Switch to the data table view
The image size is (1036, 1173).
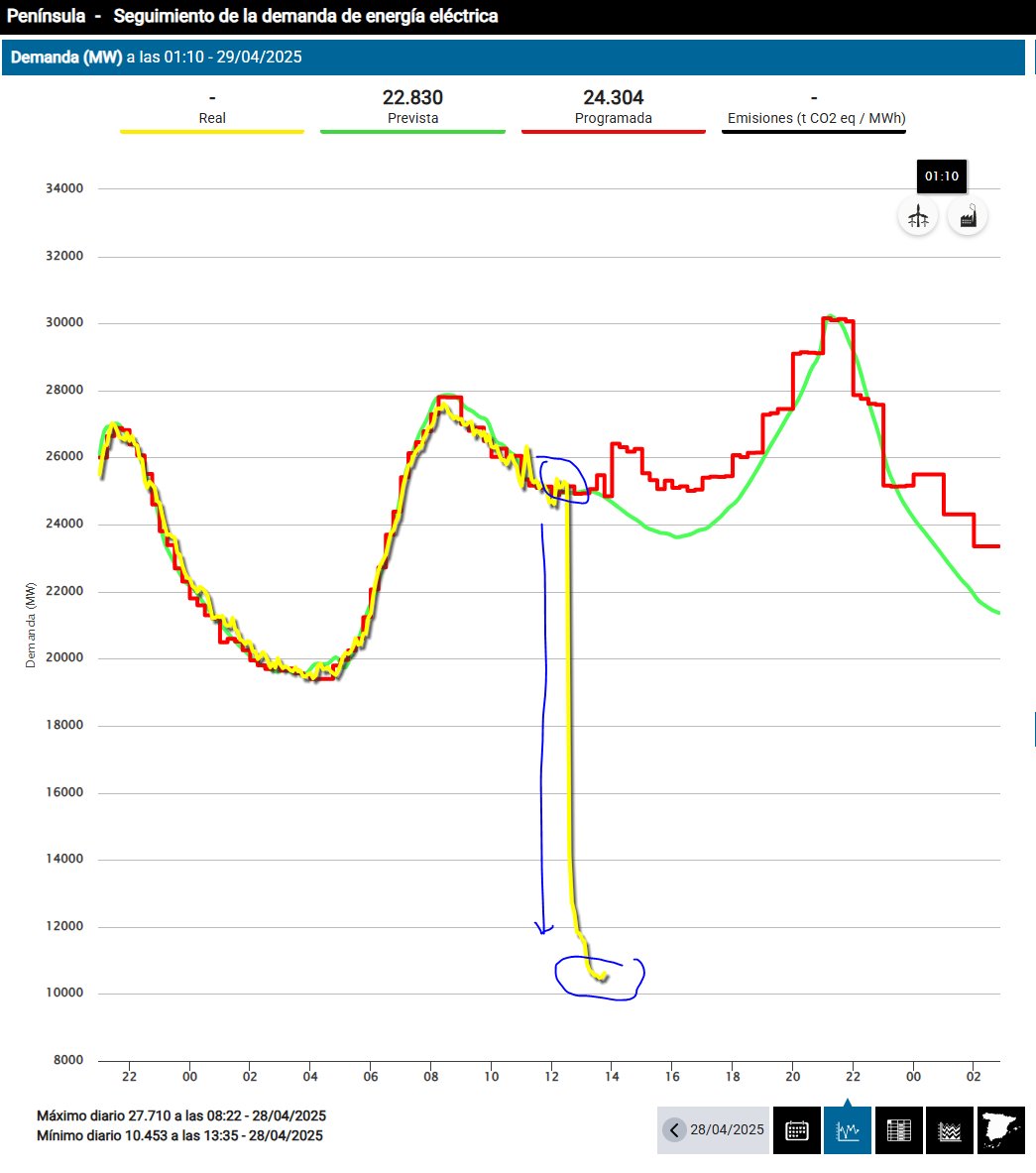click(899, 1130)
